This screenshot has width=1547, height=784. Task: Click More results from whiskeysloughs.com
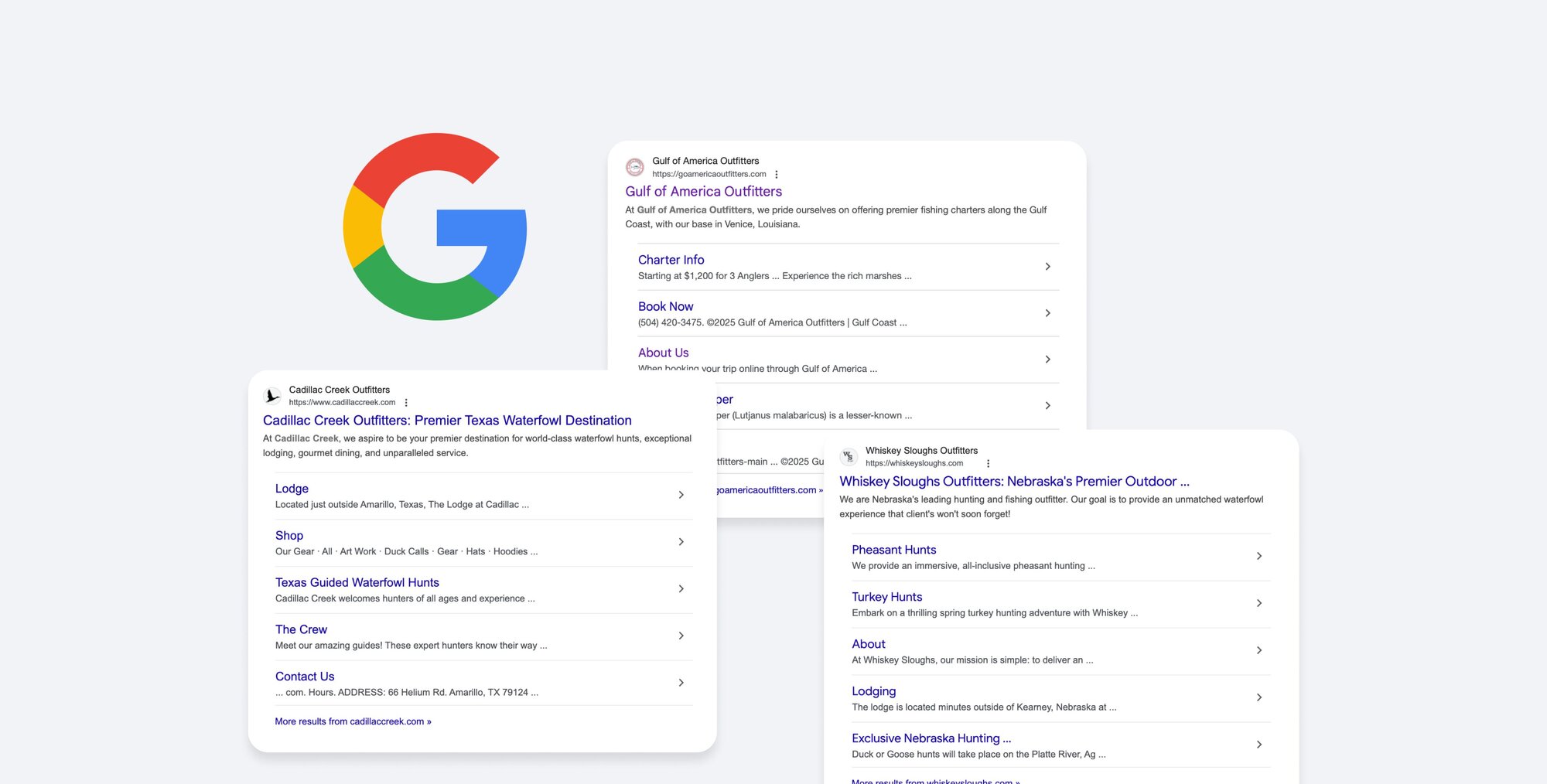click(935, 781)
